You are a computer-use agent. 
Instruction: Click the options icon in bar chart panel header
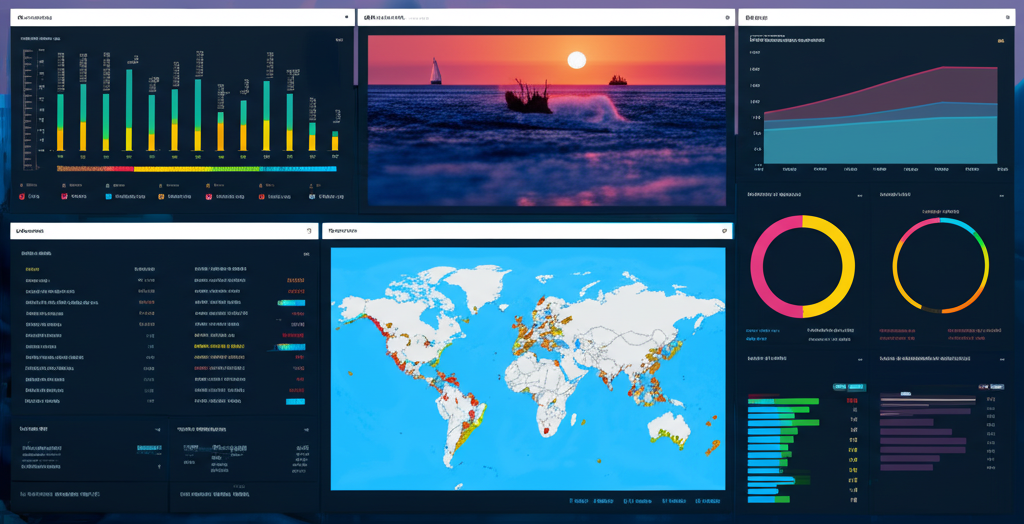click(346, 17)
